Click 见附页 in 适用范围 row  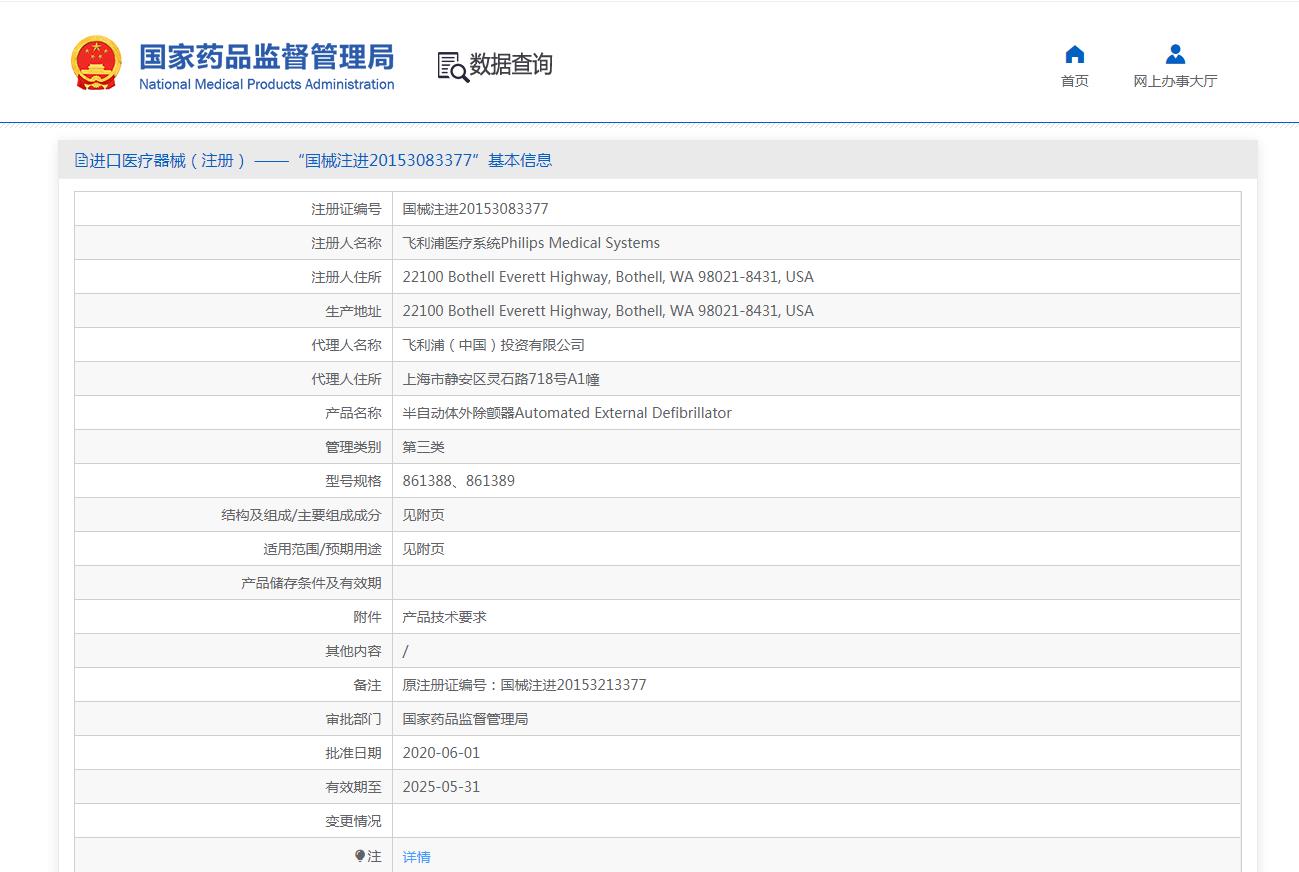(424, 549)
